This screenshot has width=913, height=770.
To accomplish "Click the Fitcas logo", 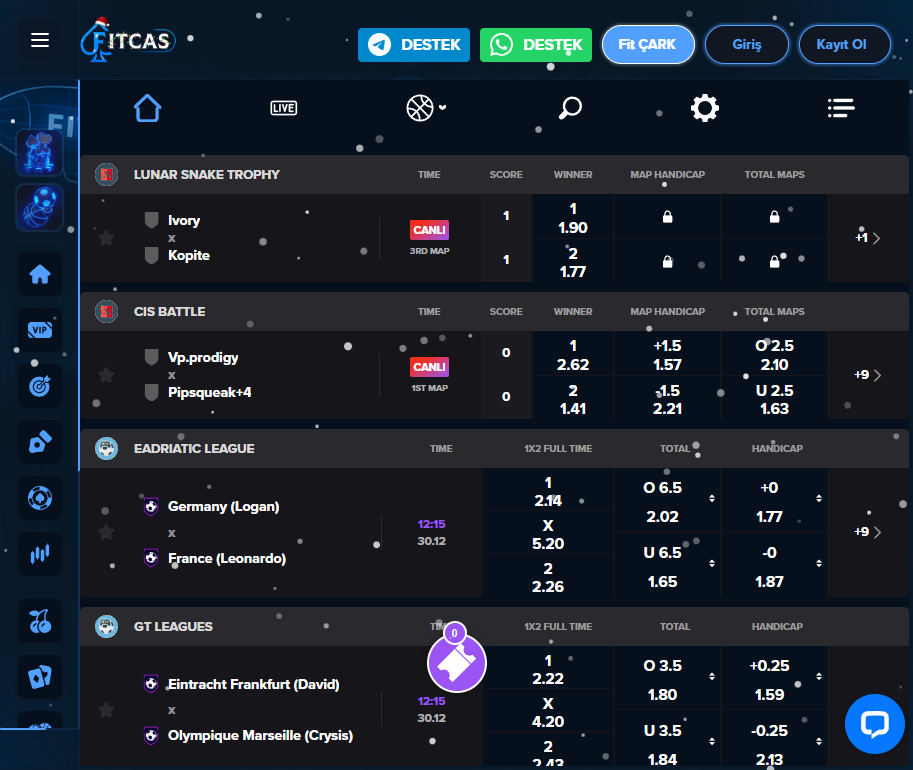I will (x=128, y=40).
